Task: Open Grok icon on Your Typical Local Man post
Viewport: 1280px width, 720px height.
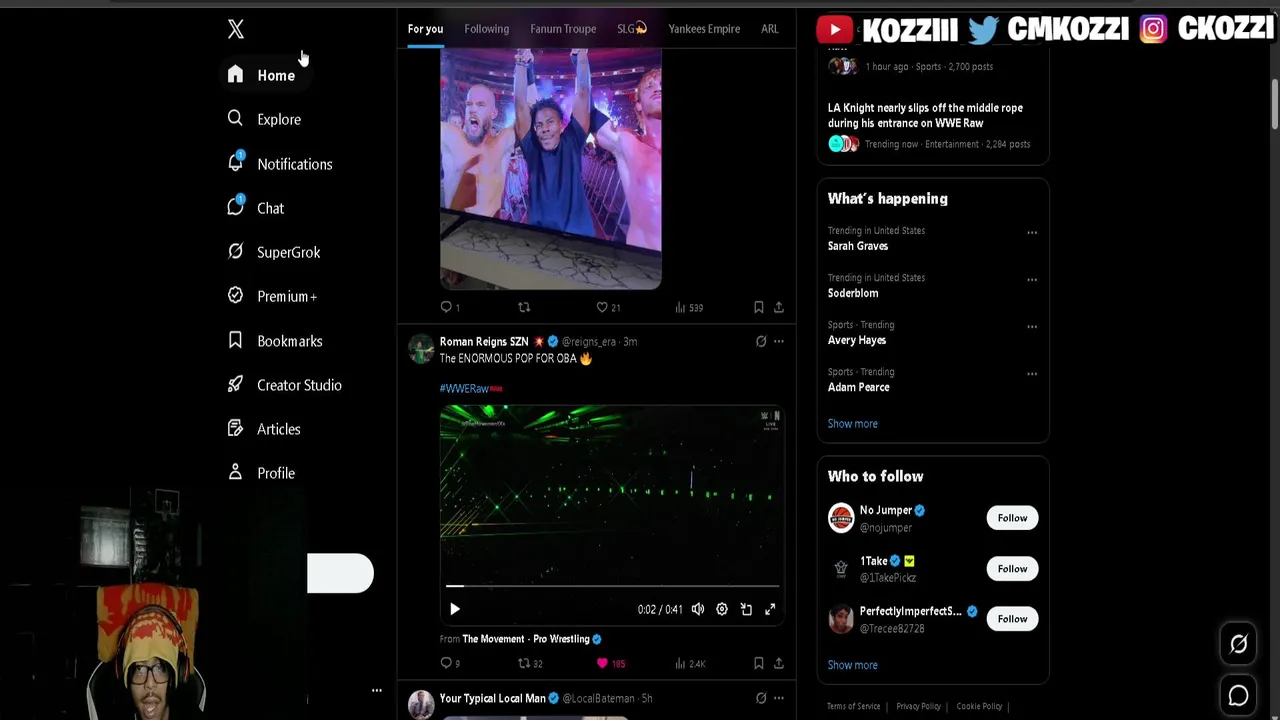Action: [x=761, y=698]
